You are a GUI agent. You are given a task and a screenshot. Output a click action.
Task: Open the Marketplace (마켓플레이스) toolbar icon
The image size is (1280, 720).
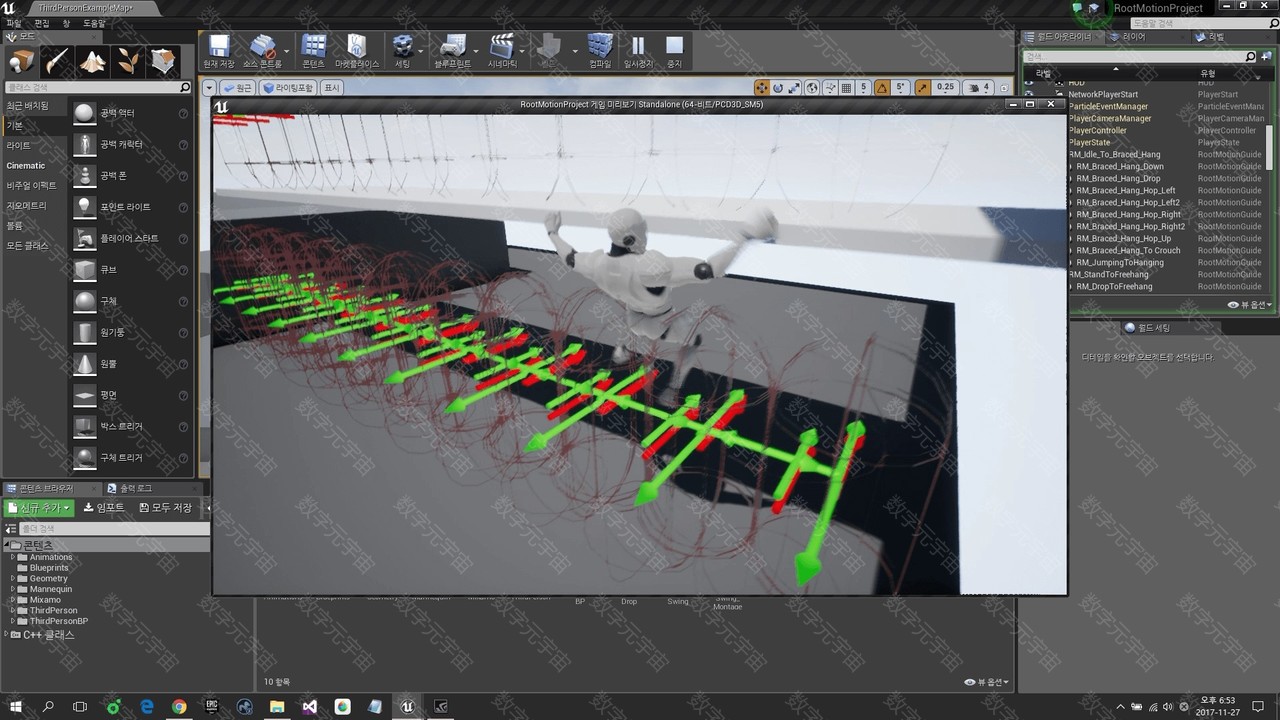tap(357, 50)
